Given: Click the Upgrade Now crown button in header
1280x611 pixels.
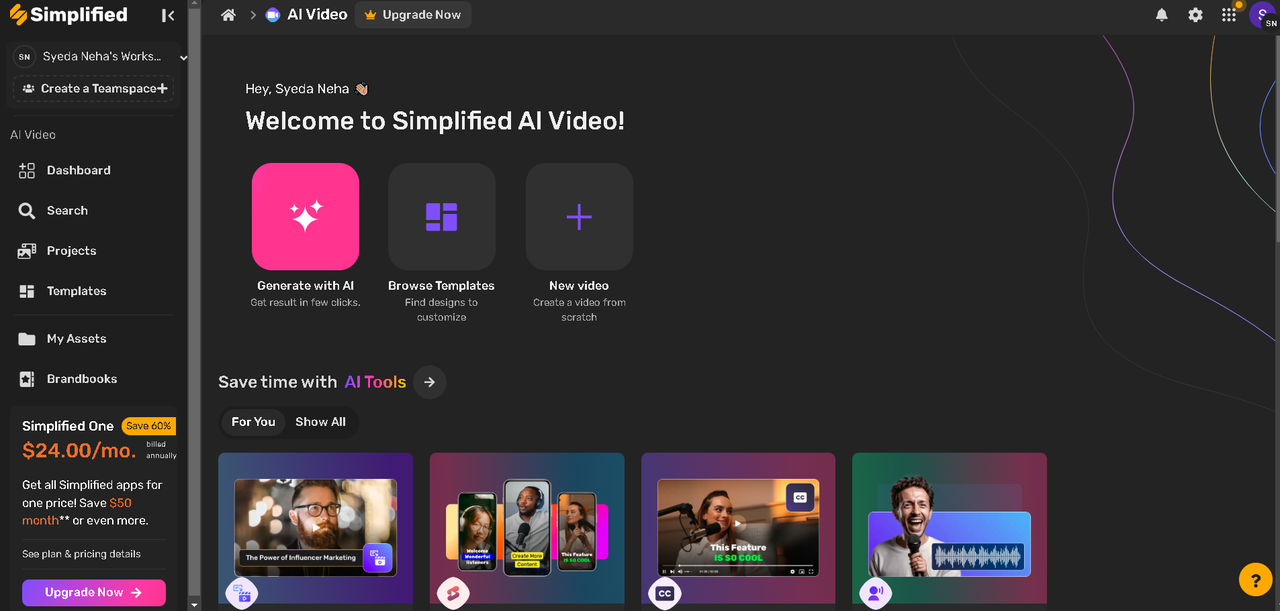Looking at the screenshot, I should (x=413, y=15).
